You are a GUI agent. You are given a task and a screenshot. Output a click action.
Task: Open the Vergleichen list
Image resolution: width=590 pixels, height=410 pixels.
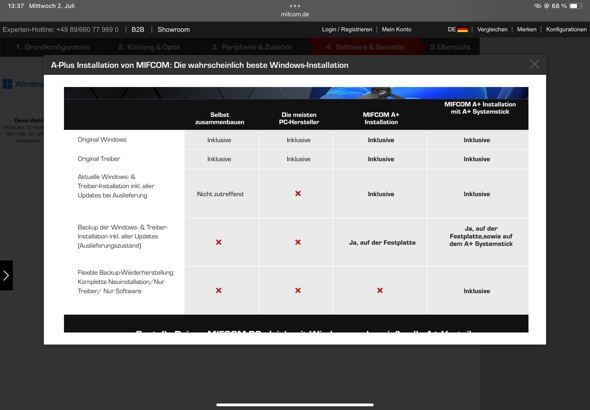(492, 29)
